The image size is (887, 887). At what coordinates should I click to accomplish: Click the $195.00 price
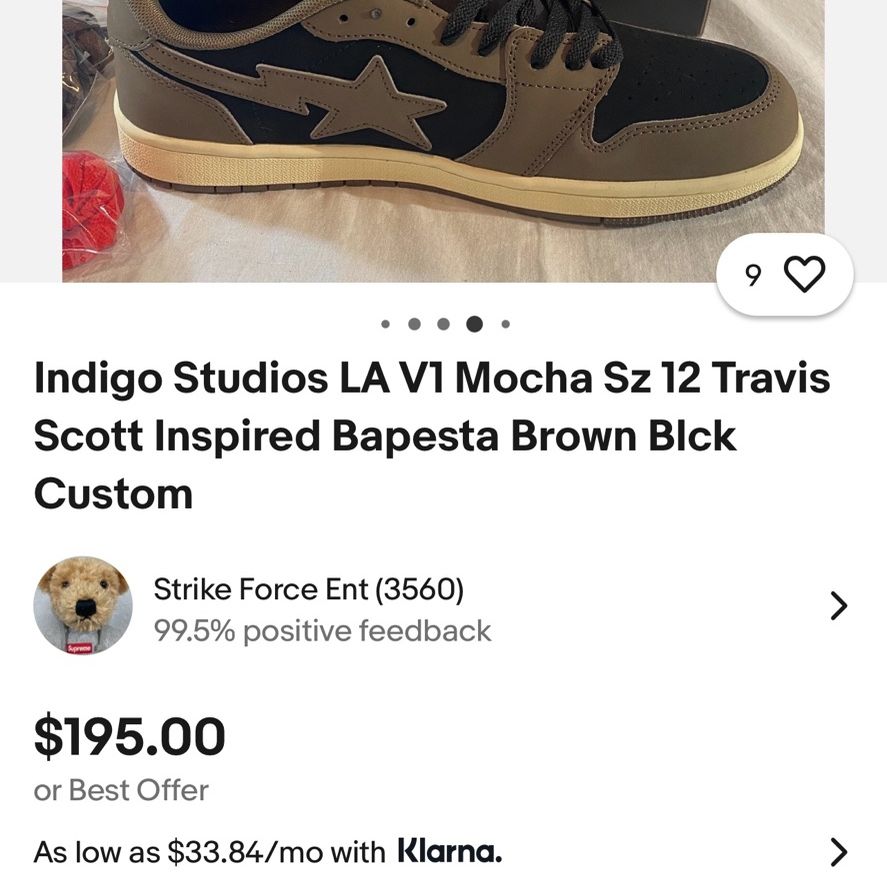pyautogui.click(x=130, y=737)
